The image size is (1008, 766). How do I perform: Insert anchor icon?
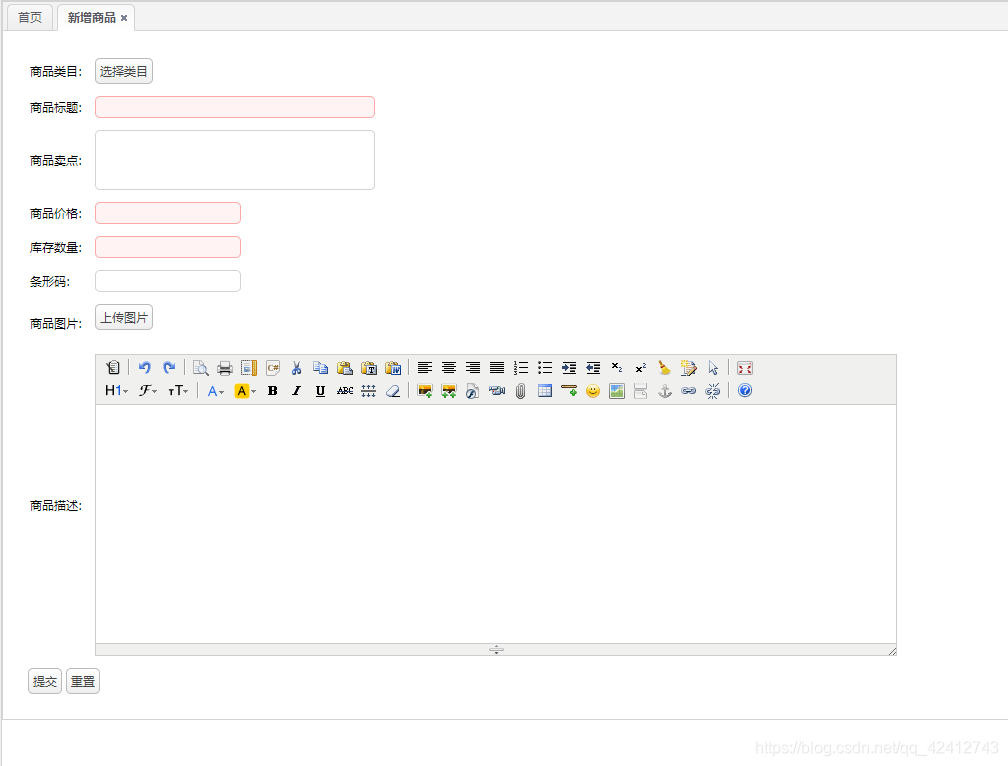pyautogui.click(x=665, y=391)
